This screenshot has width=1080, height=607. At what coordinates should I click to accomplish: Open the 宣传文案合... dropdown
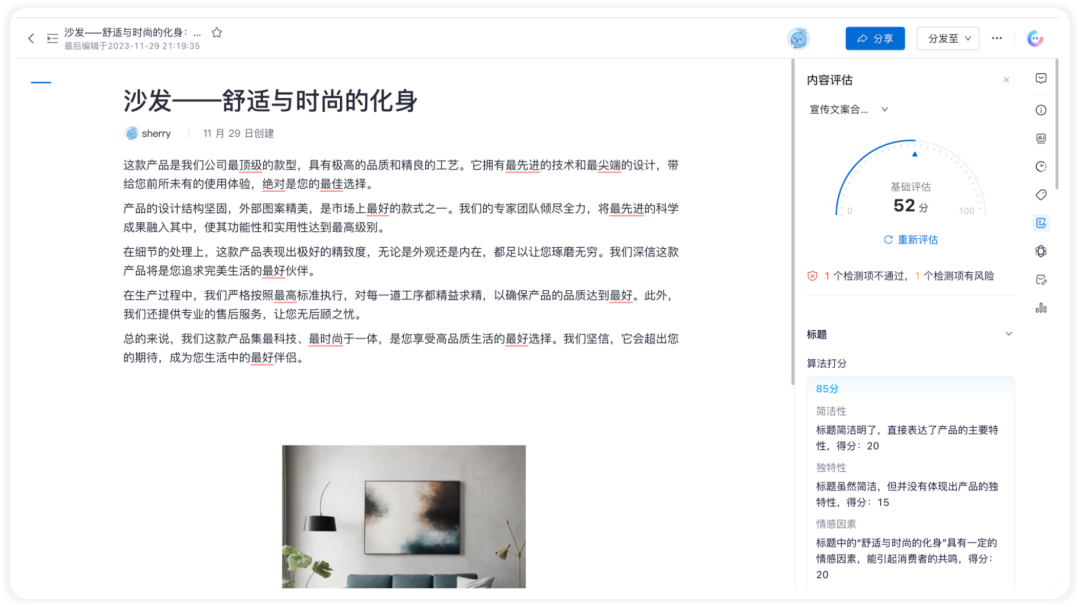tap(849, 110)
